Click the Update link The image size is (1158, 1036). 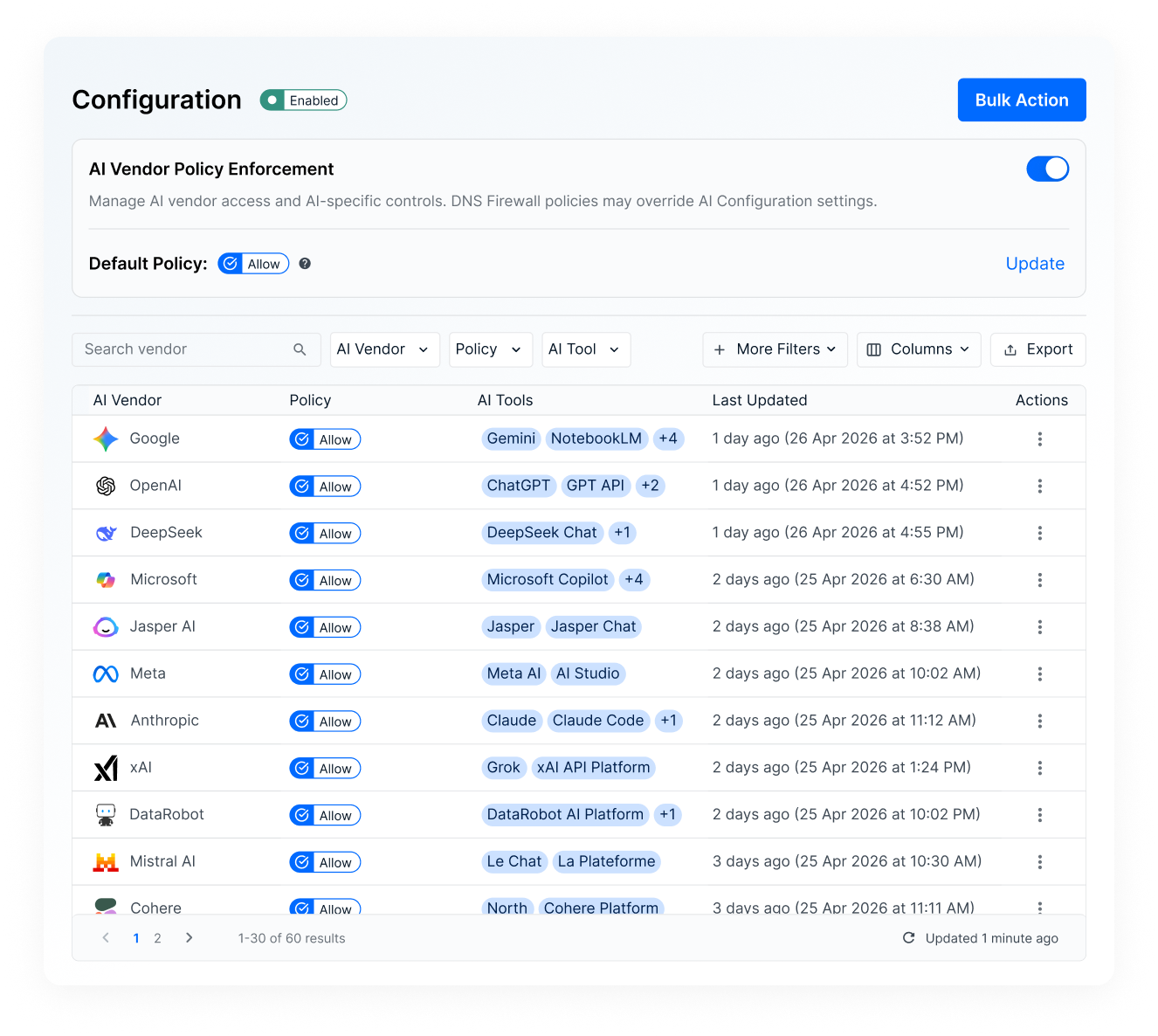[x=1035, y=264]
